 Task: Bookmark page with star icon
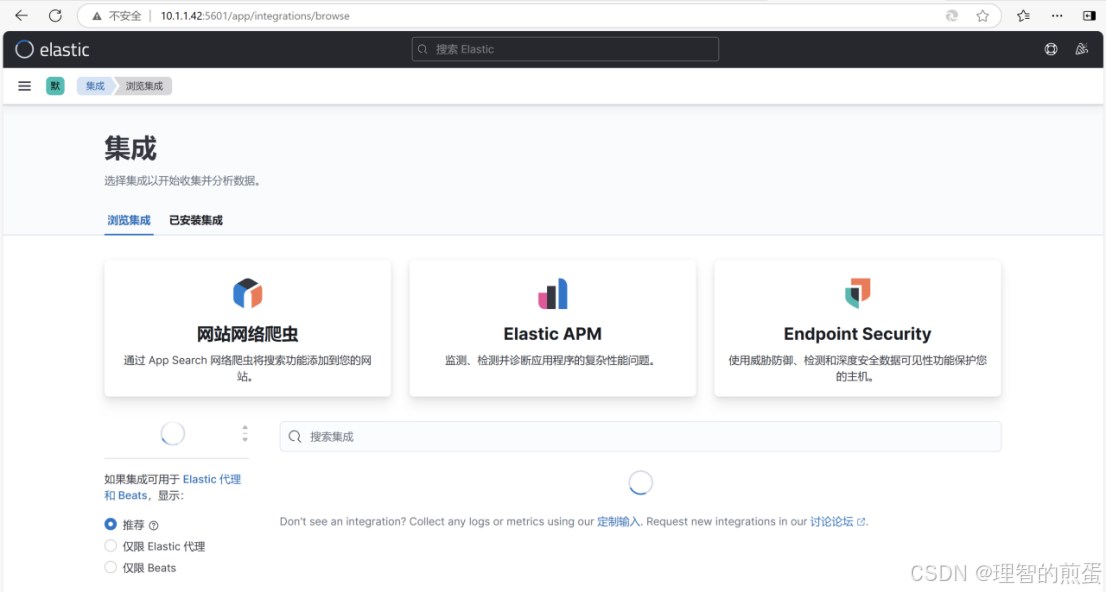(x=983, y=16)
